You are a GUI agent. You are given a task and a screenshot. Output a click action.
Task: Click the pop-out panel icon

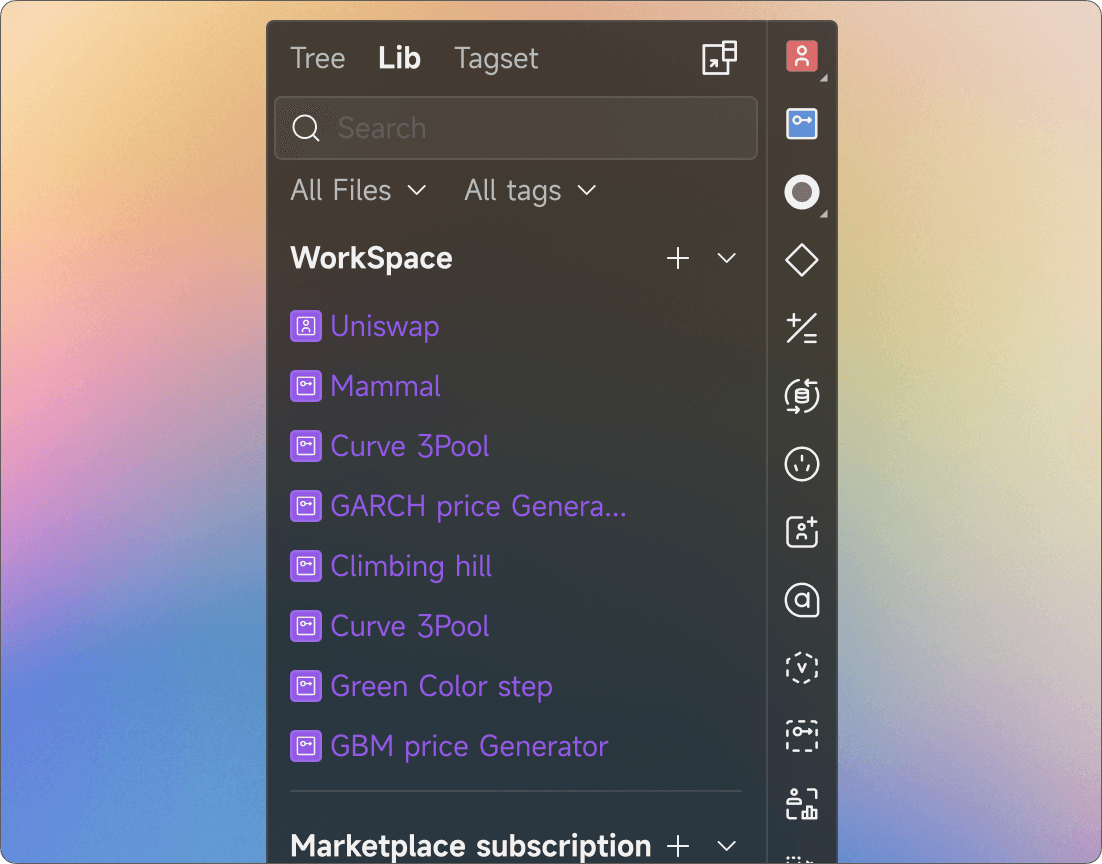(719, 58)
